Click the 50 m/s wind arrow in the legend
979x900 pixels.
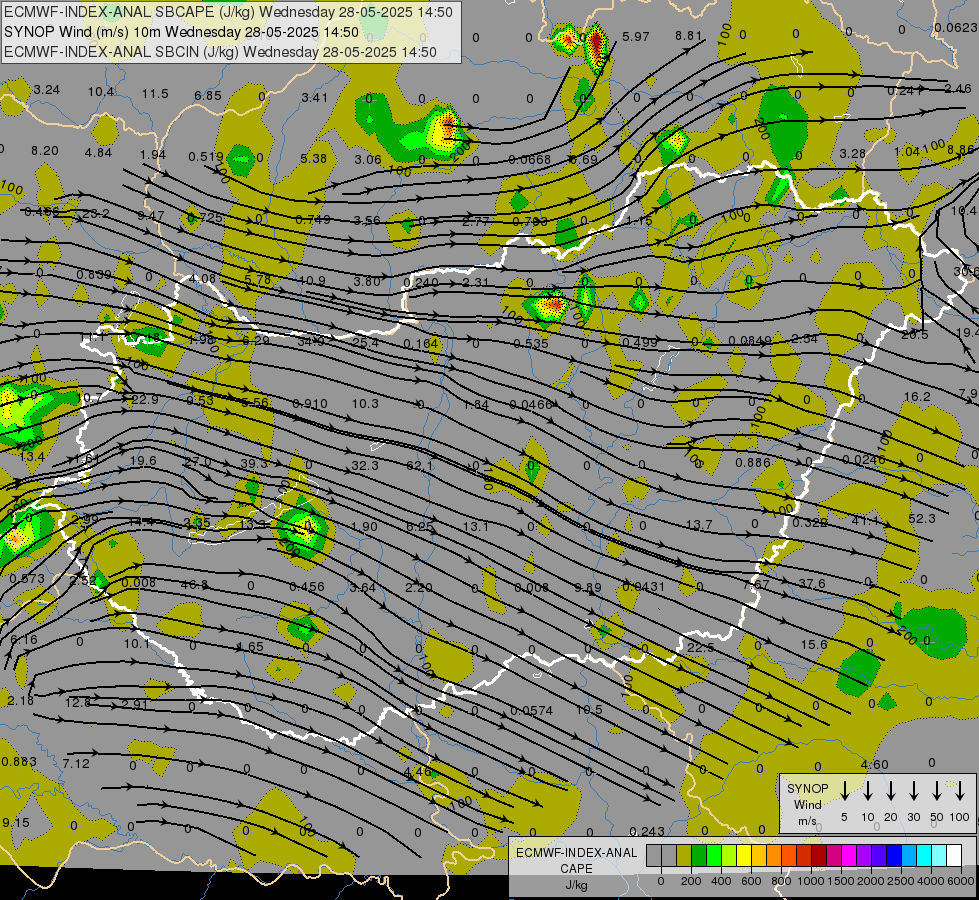937,791
